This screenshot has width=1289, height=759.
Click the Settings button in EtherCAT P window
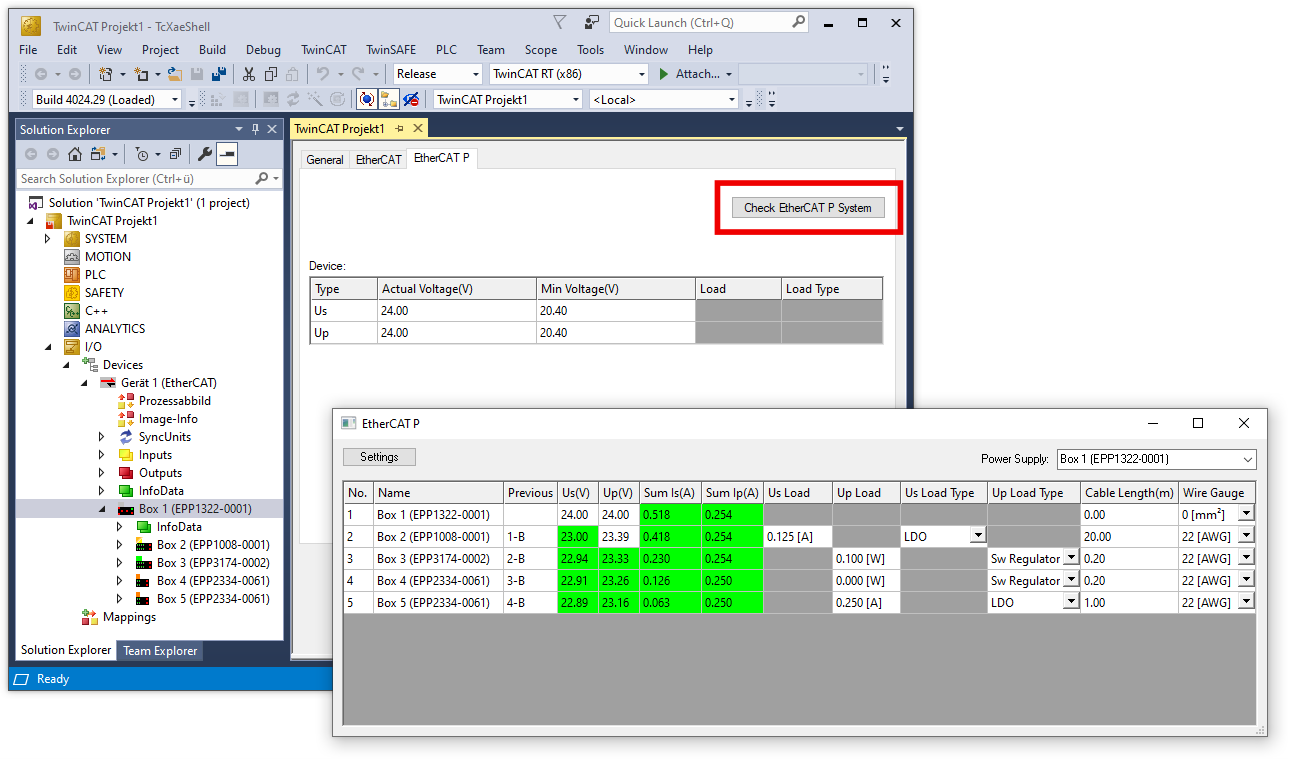(379, 457)
